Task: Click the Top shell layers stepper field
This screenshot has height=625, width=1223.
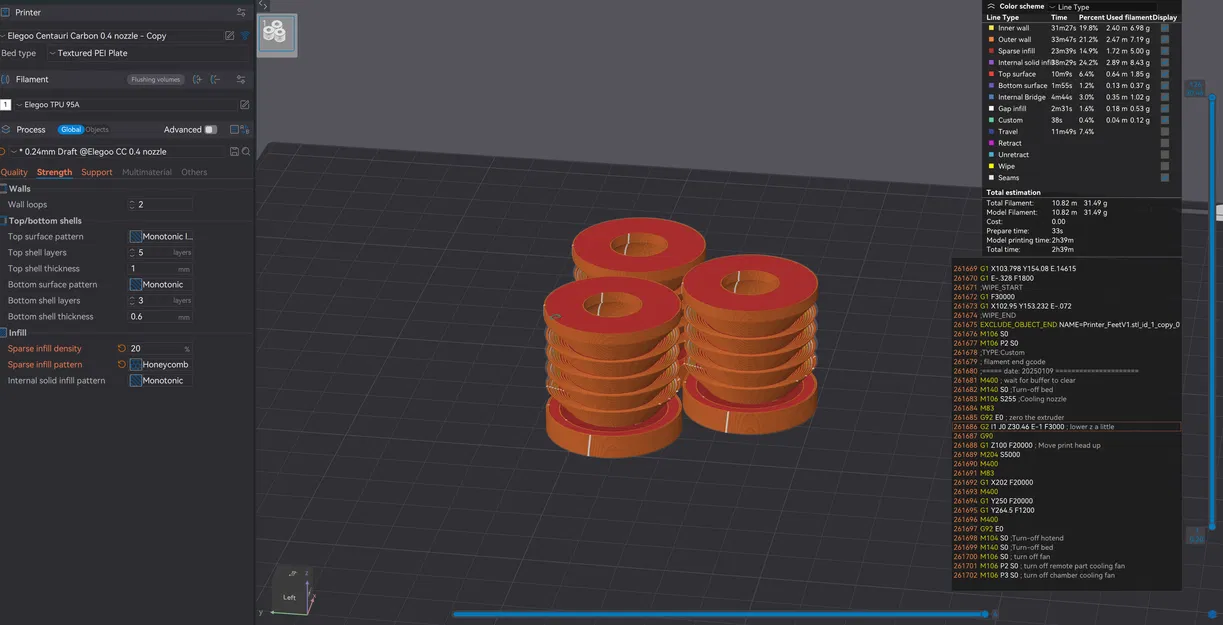Action: 160,252
